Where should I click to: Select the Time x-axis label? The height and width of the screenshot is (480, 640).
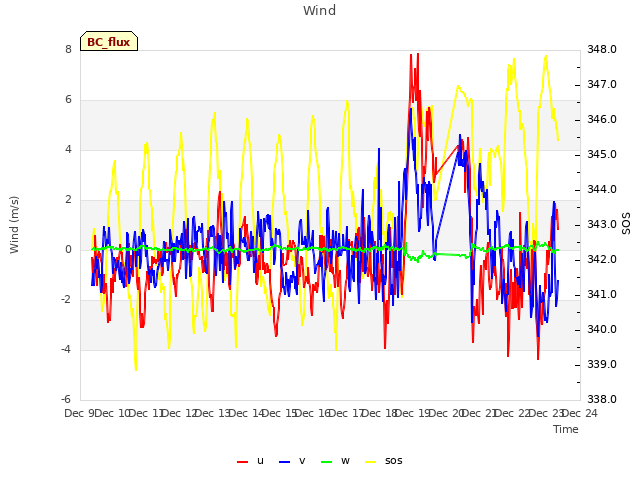tap(566, 429)
